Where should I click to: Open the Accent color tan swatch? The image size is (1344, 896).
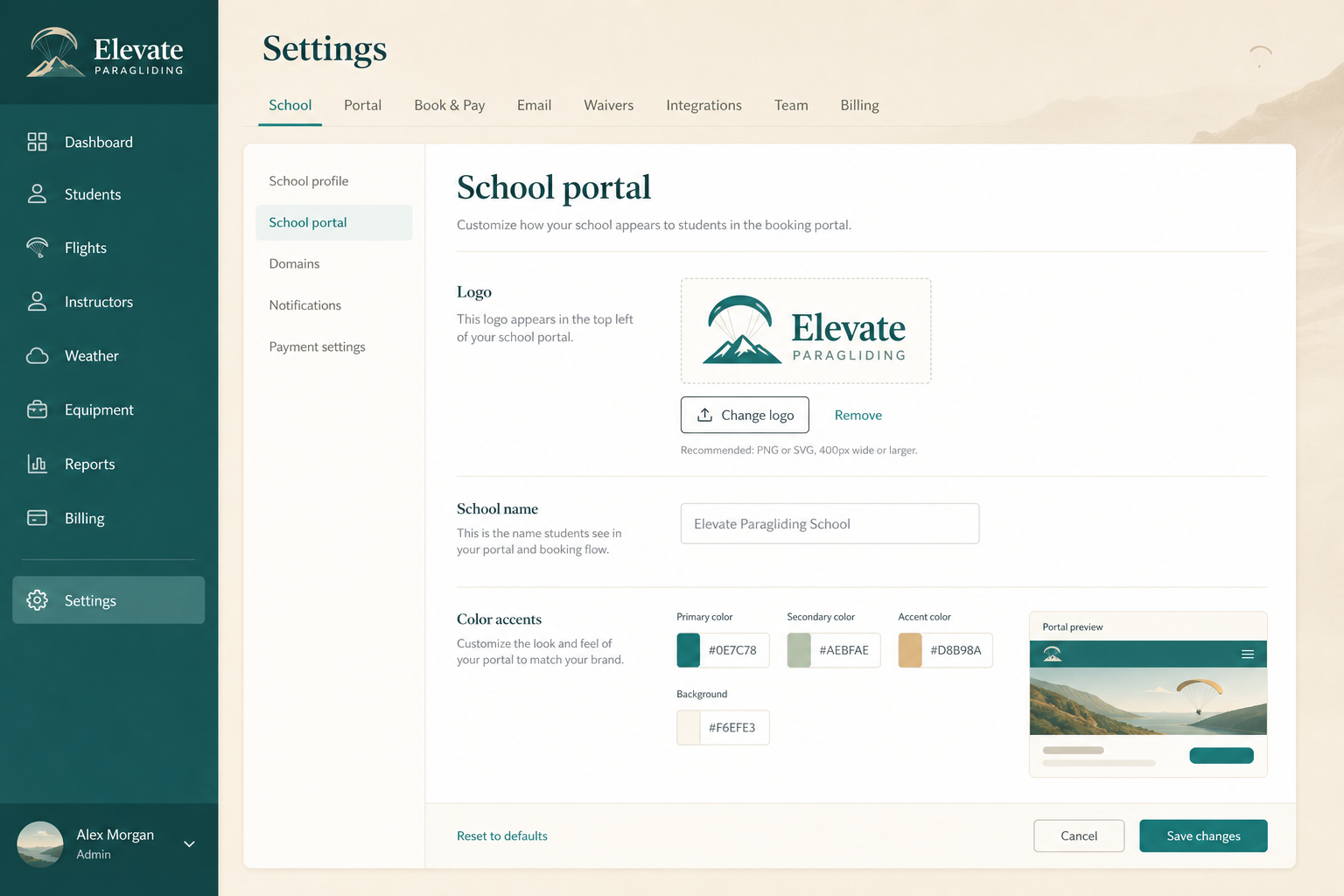(x=910, y=650)
